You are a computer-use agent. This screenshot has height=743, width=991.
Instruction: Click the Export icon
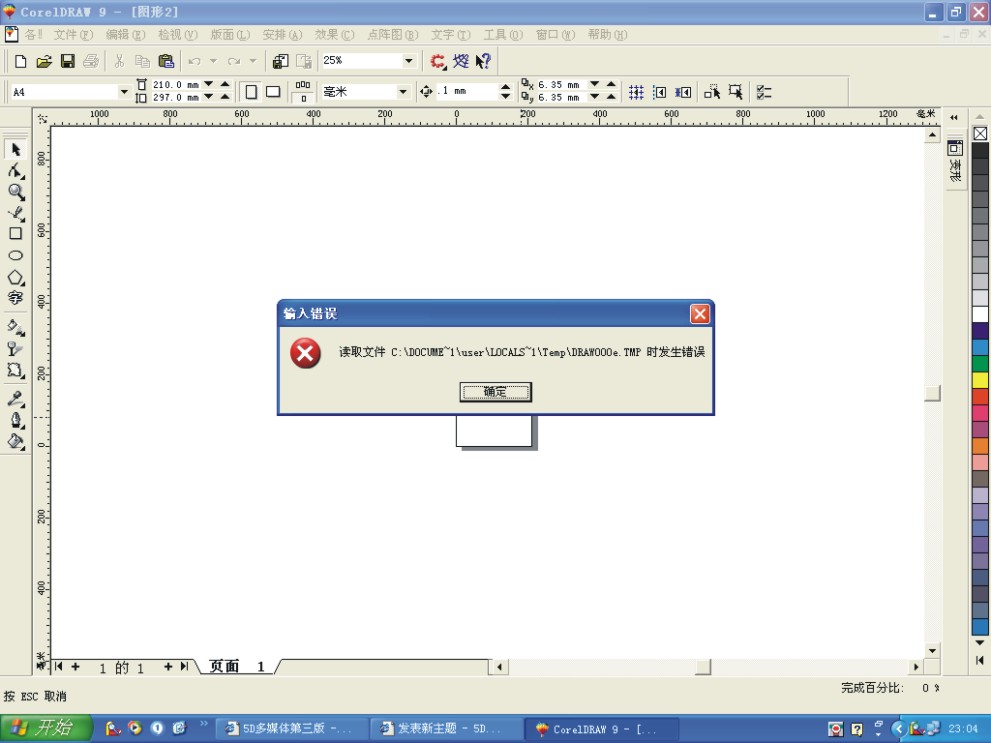click(304, 61)
